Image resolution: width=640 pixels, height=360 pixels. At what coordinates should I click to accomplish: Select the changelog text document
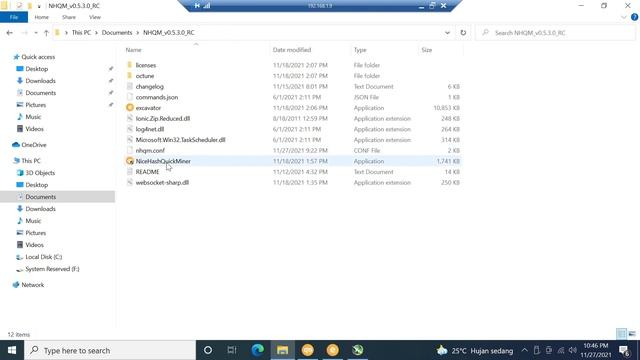[149, 87]
